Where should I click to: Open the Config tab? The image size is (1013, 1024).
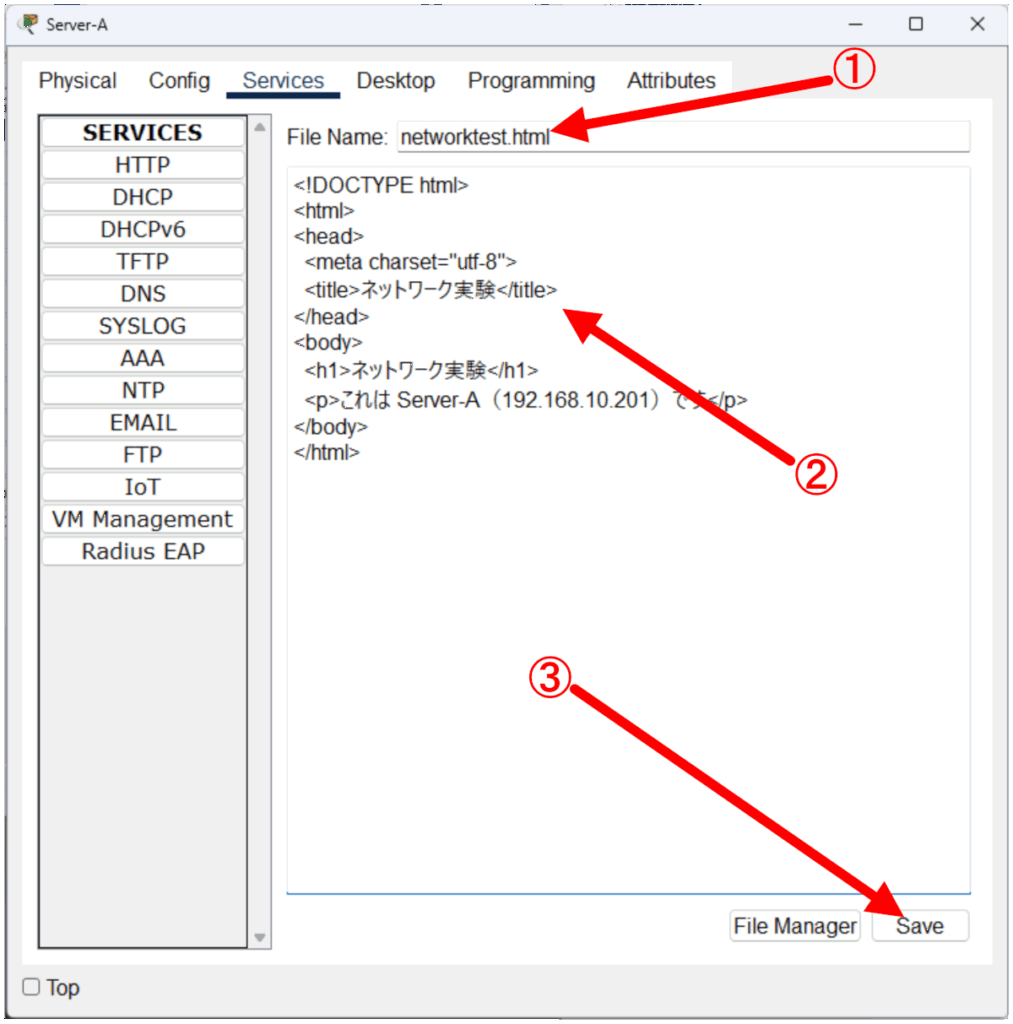coord(179,81)
